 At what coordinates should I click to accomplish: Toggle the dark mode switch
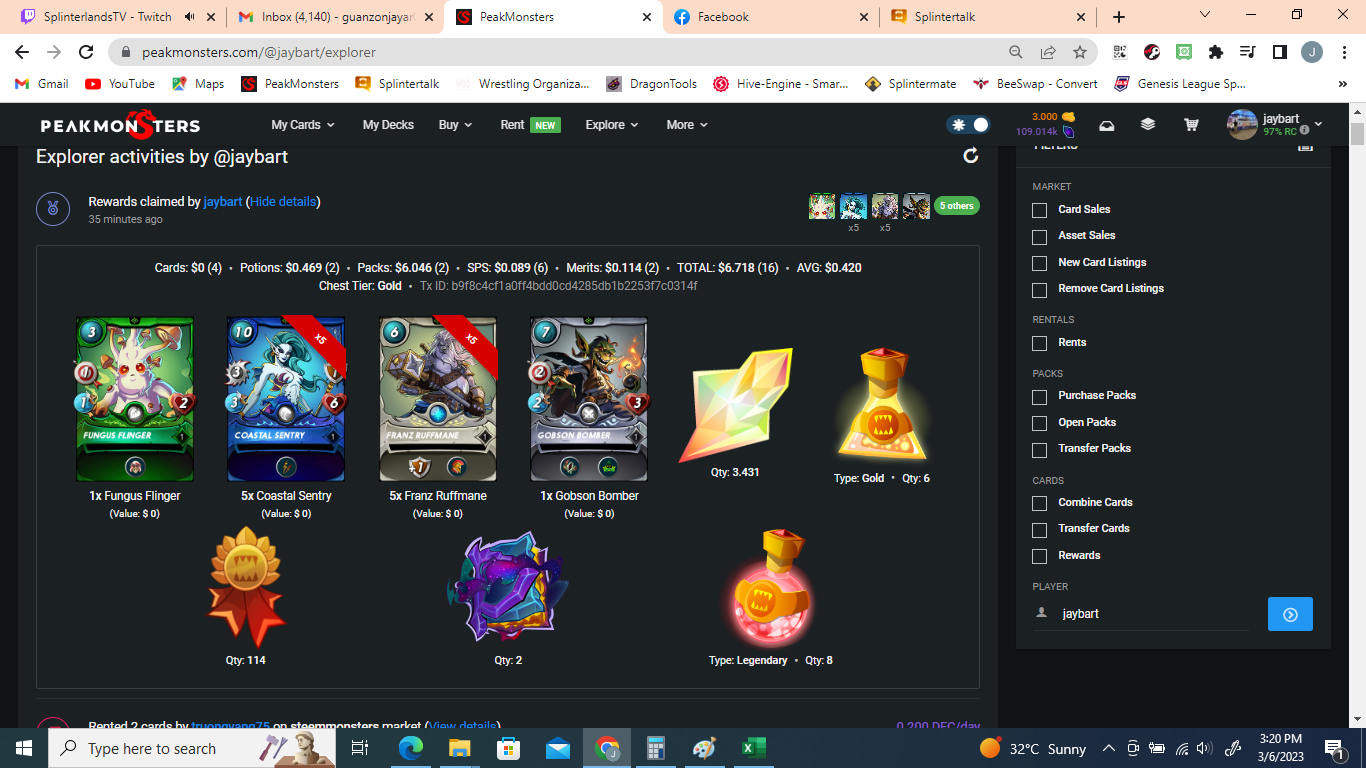pos(968,125)
